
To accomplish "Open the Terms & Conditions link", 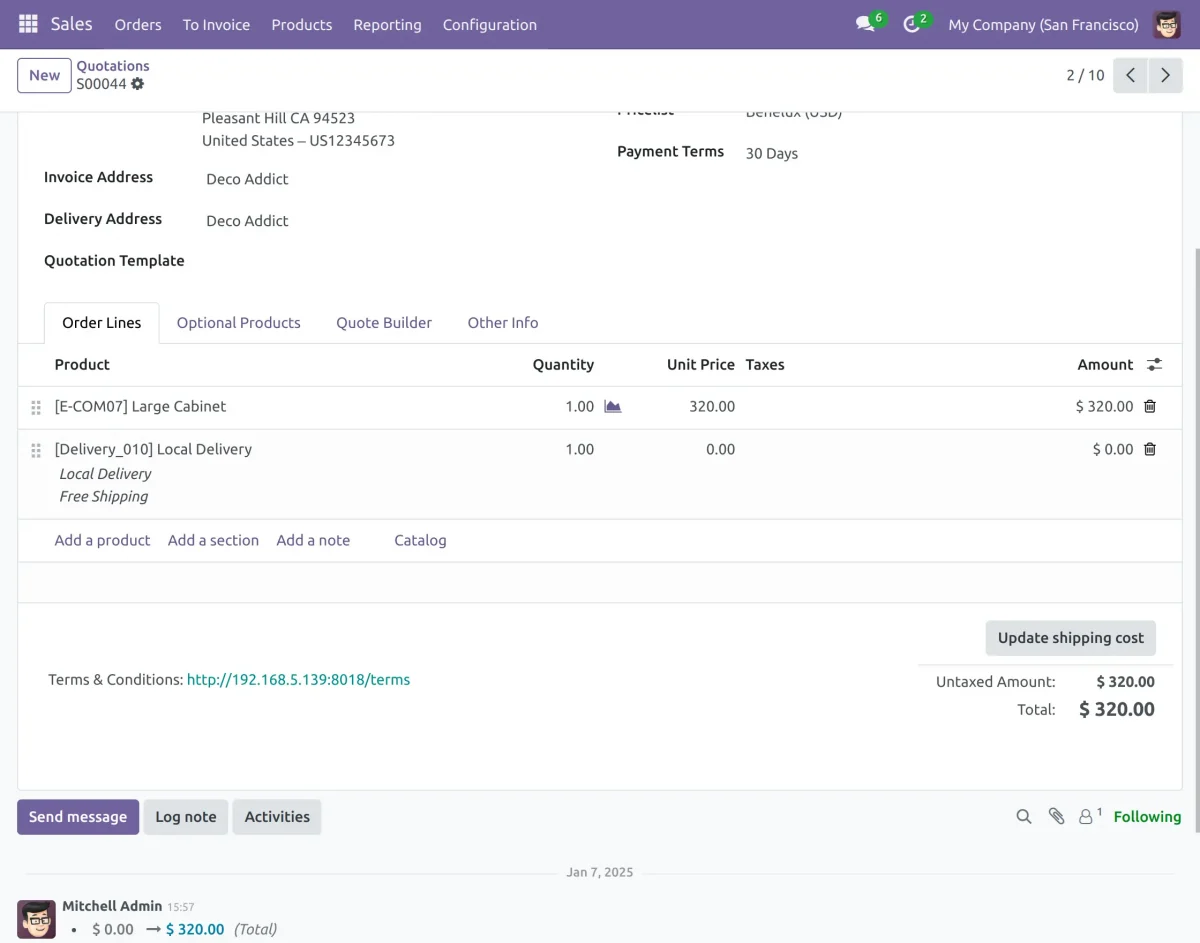I will [x=298, y=679].
